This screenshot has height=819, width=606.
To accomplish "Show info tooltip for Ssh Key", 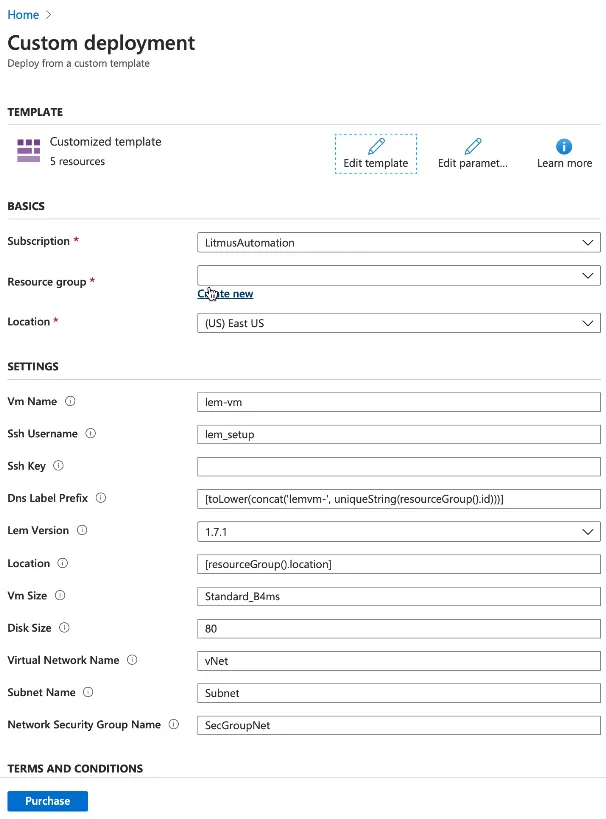I will 59,465.
